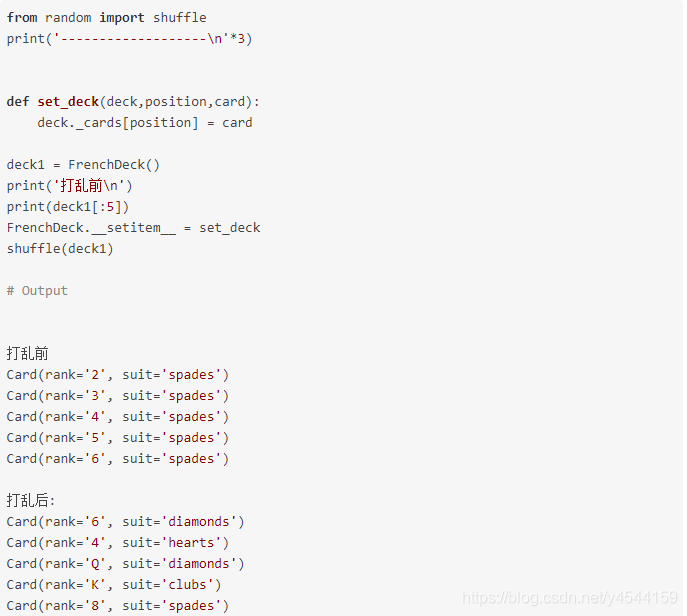Image resolution: width=687 pixels, height=616 pixels.
Task: Click the 'FrenchDeck.__setitem__ = set_deck' line
Action: click(x=133, y=227)
